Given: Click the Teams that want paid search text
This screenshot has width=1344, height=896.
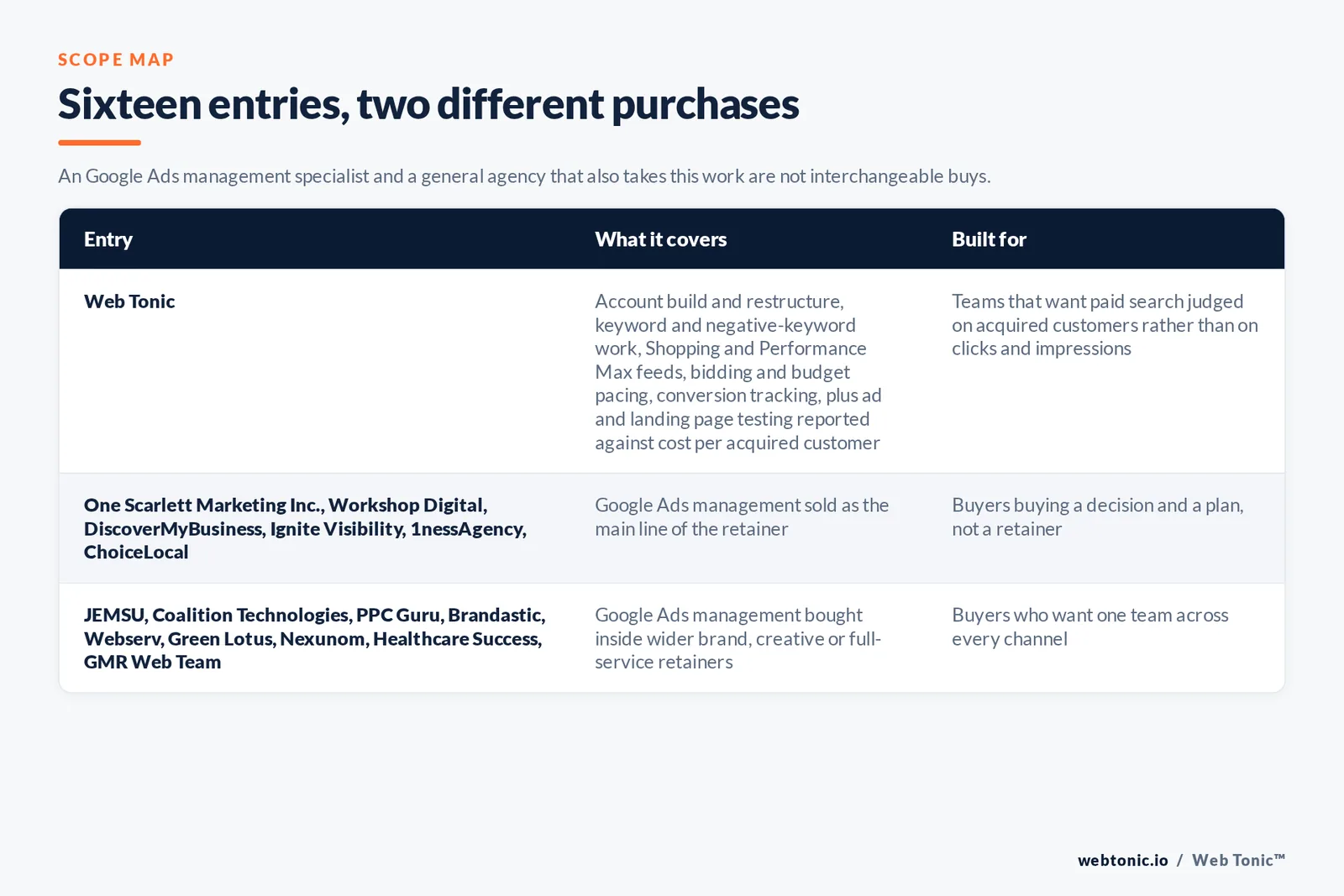Looking at the screenshot, I should [1105, 325].
